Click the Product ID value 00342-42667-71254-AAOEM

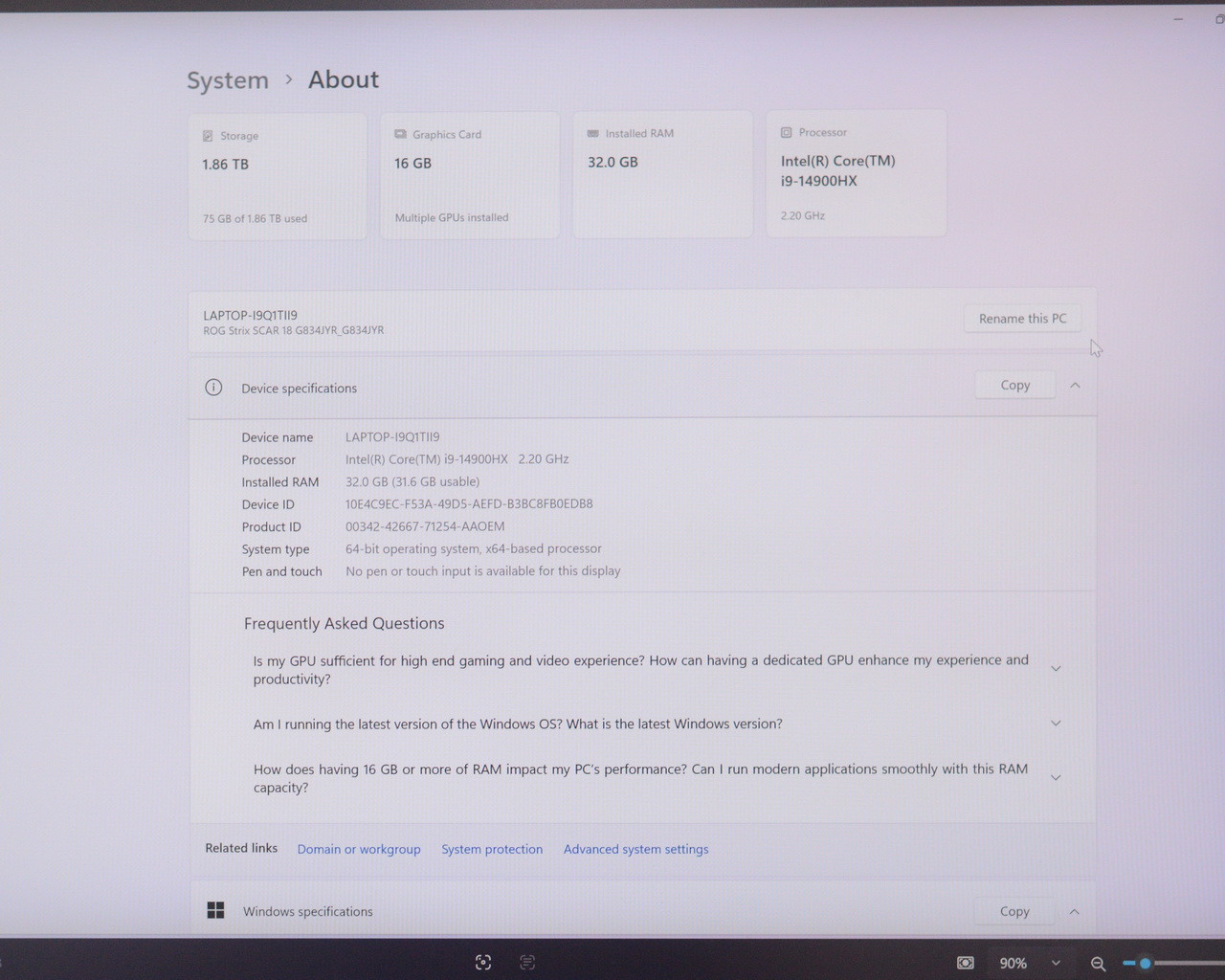425,526
